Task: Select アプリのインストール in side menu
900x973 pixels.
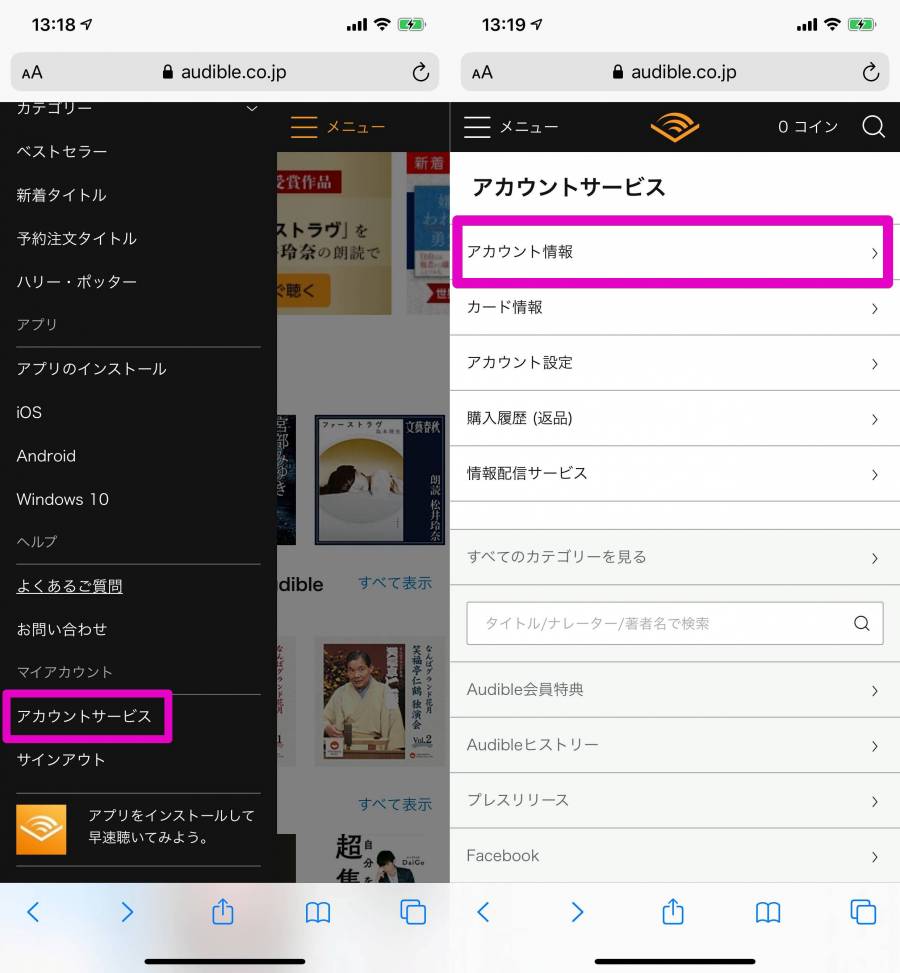Action: (x=91, y=369)
